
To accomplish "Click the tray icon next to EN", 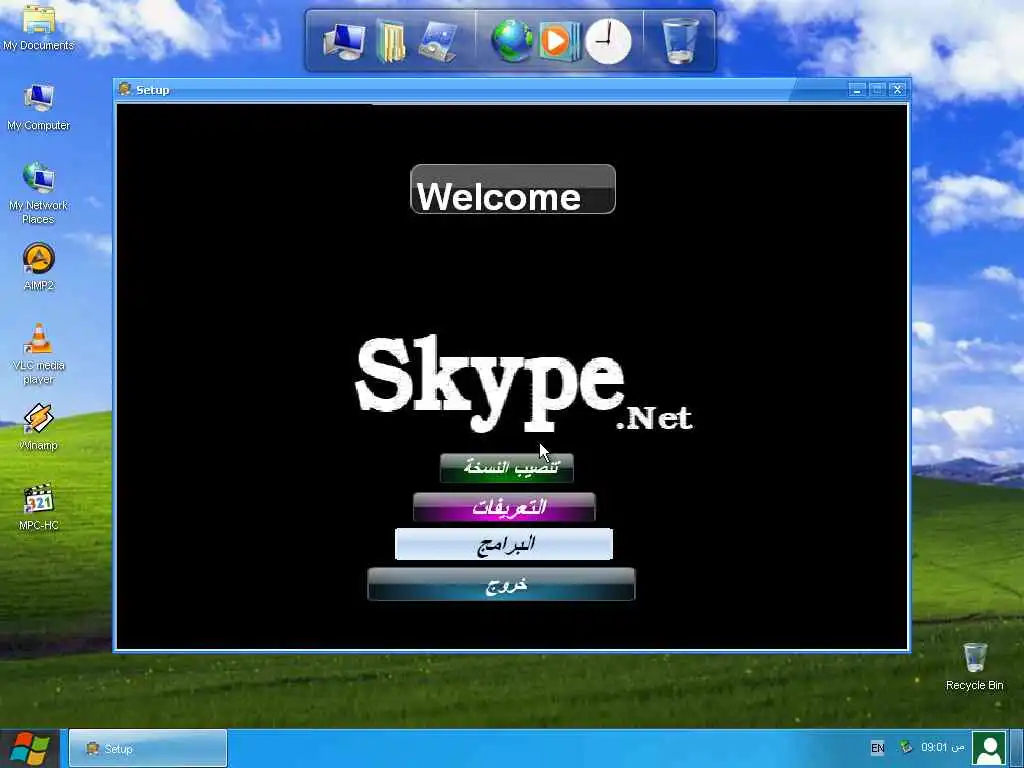I will pos(905,746).
